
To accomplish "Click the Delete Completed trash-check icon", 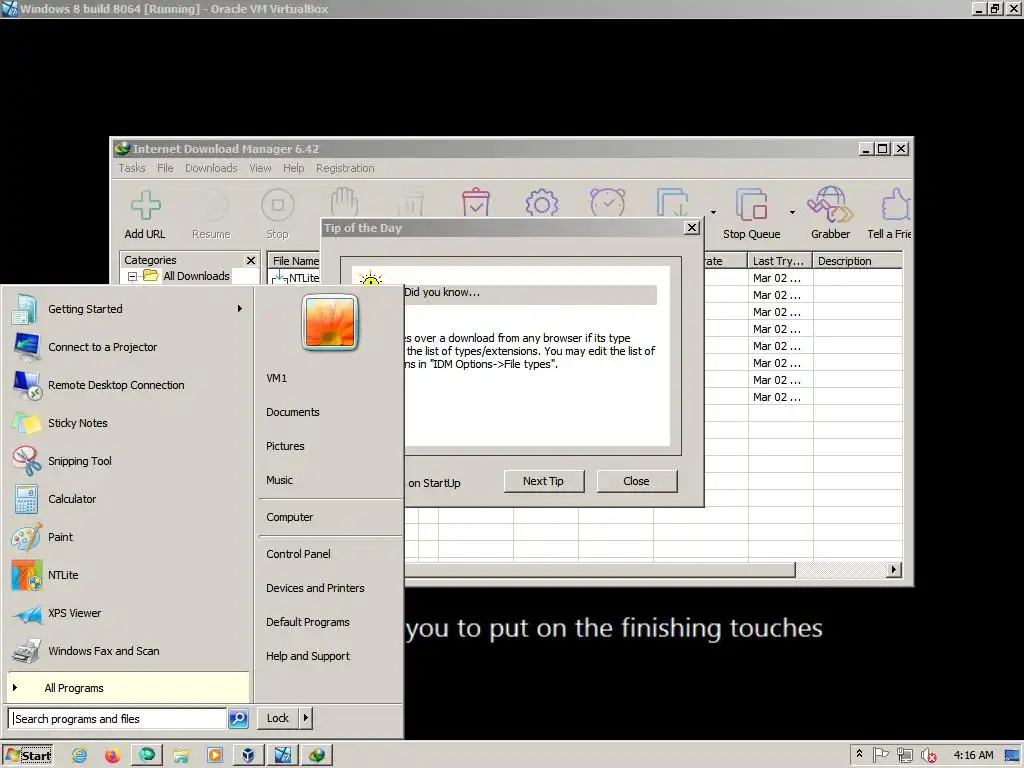I will click(x=475, y=203).
